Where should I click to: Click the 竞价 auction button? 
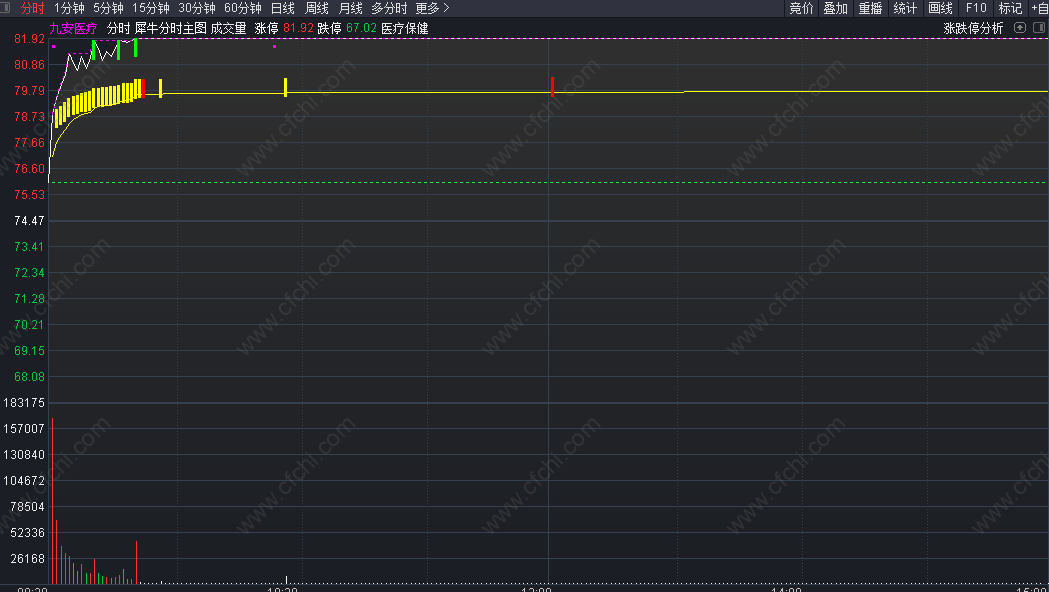801,8
